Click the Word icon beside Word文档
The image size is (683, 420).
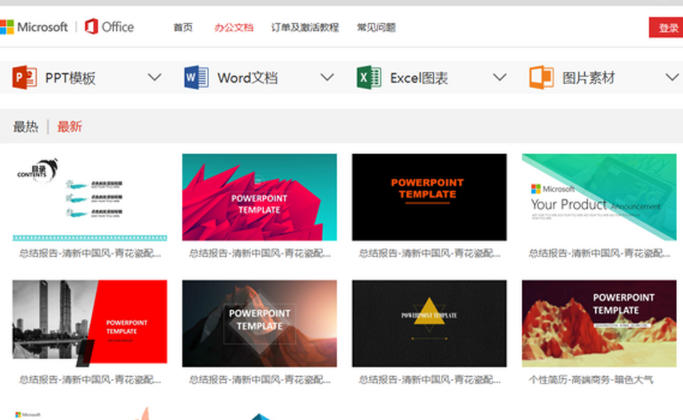click(197, 77)
